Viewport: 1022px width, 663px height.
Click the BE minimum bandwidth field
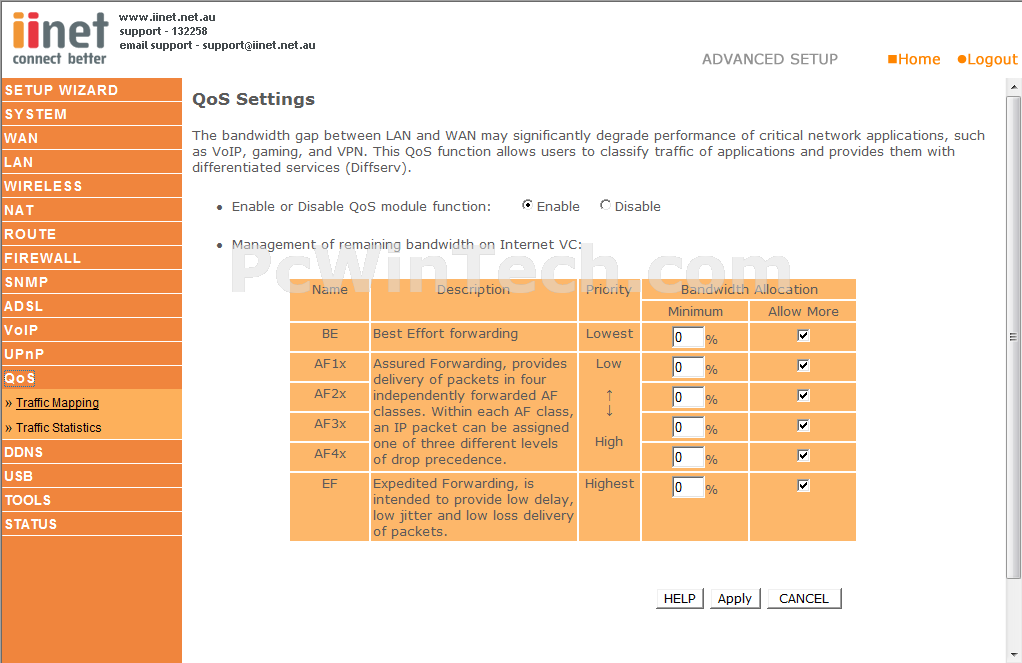(688, 337)
